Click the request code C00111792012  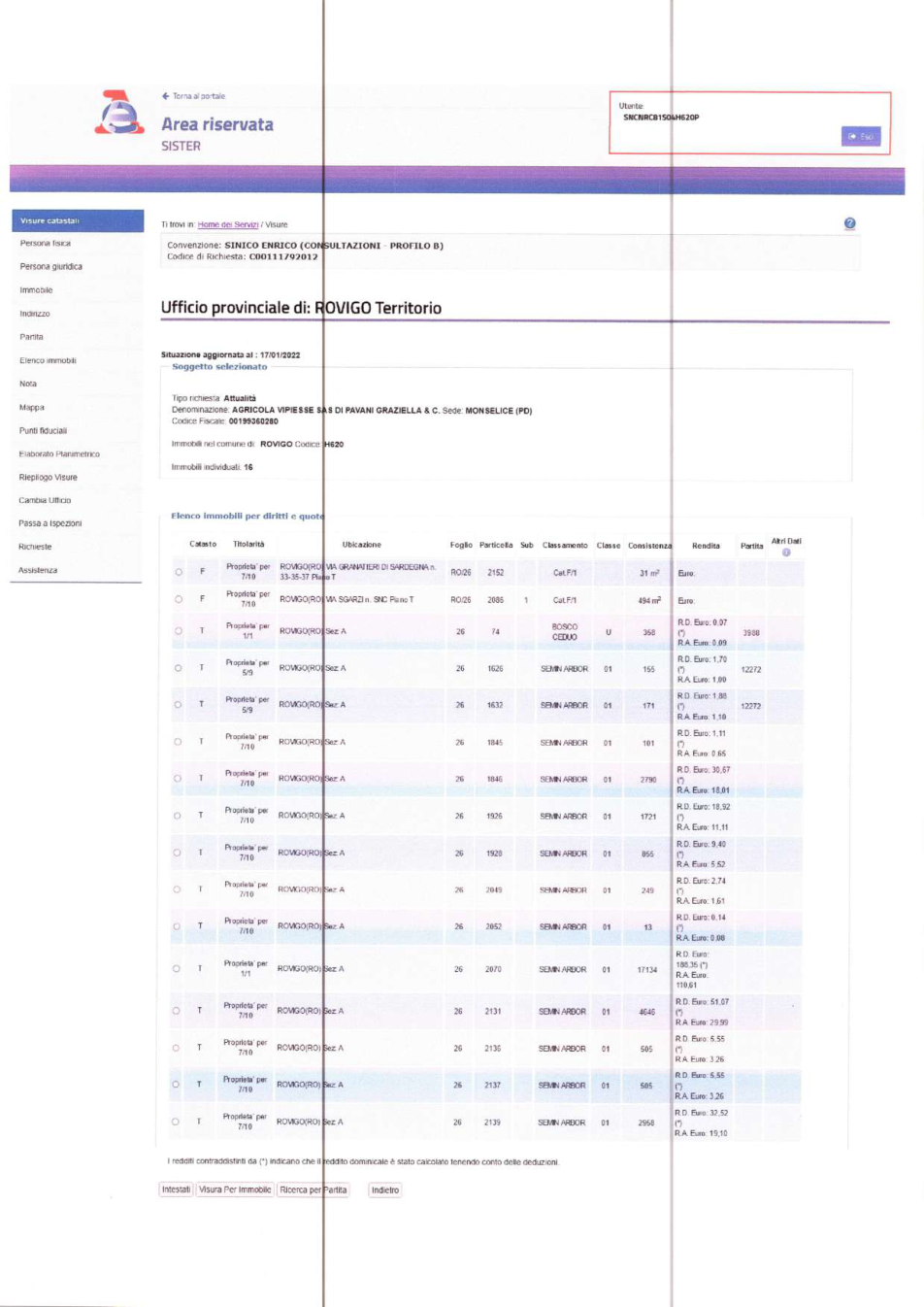coord(283,257)
